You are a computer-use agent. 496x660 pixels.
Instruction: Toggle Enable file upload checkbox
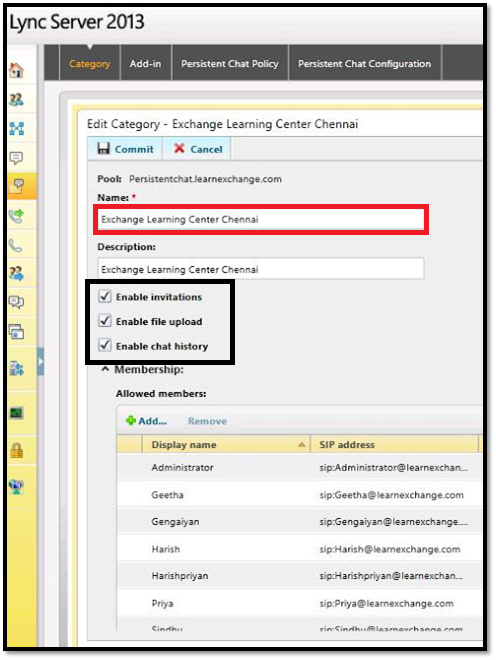click(104, 321)
